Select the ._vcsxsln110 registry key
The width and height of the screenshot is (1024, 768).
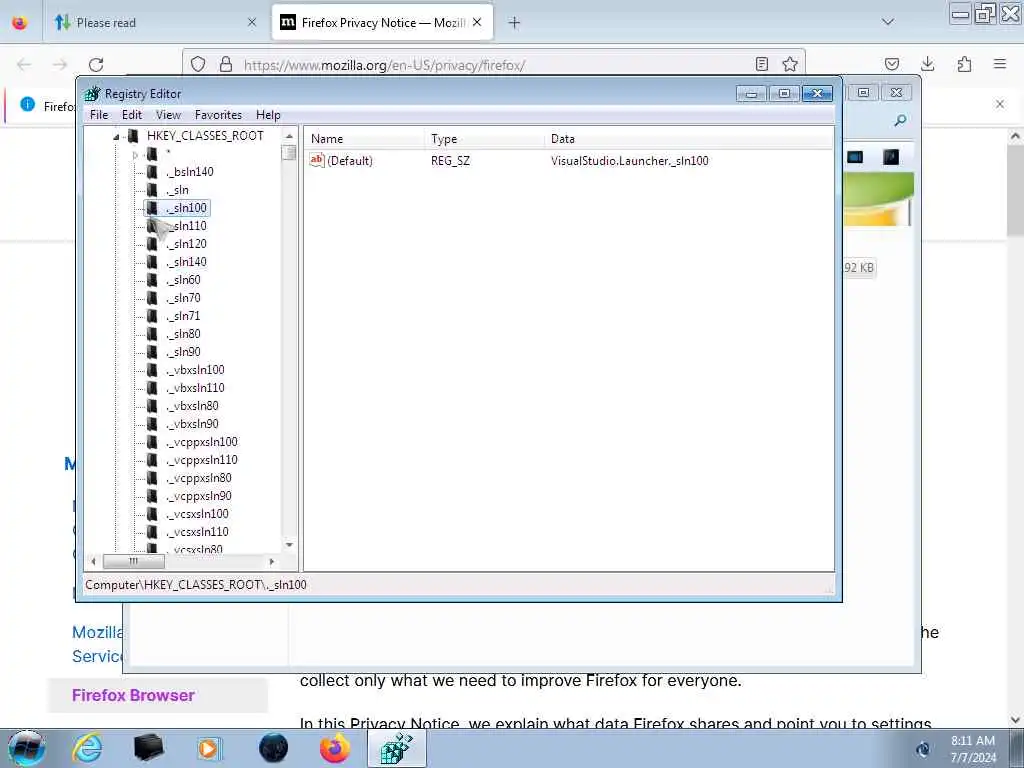(x=197, y=532)
